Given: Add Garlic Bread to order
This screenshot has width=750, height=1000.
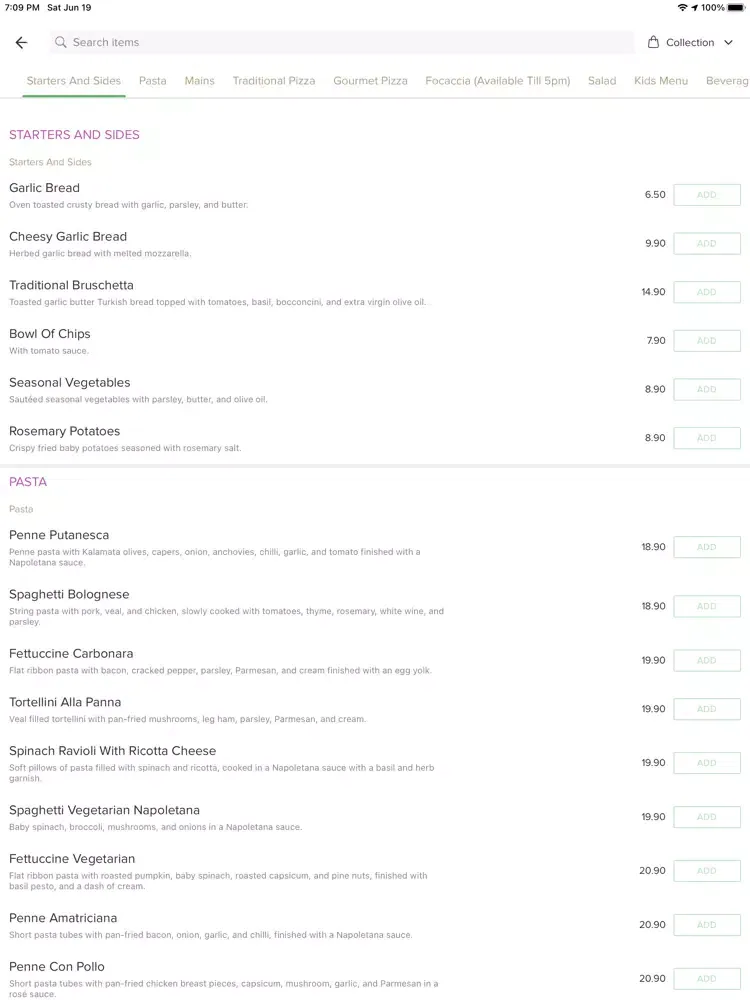Looking at the screenshot, I should coord(707,195).
